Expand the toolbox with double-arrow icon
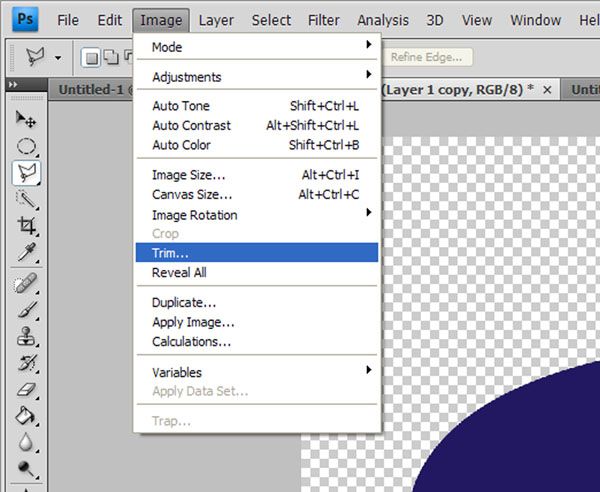Viewport: 600px width, 492px height. tap(13, 84)
